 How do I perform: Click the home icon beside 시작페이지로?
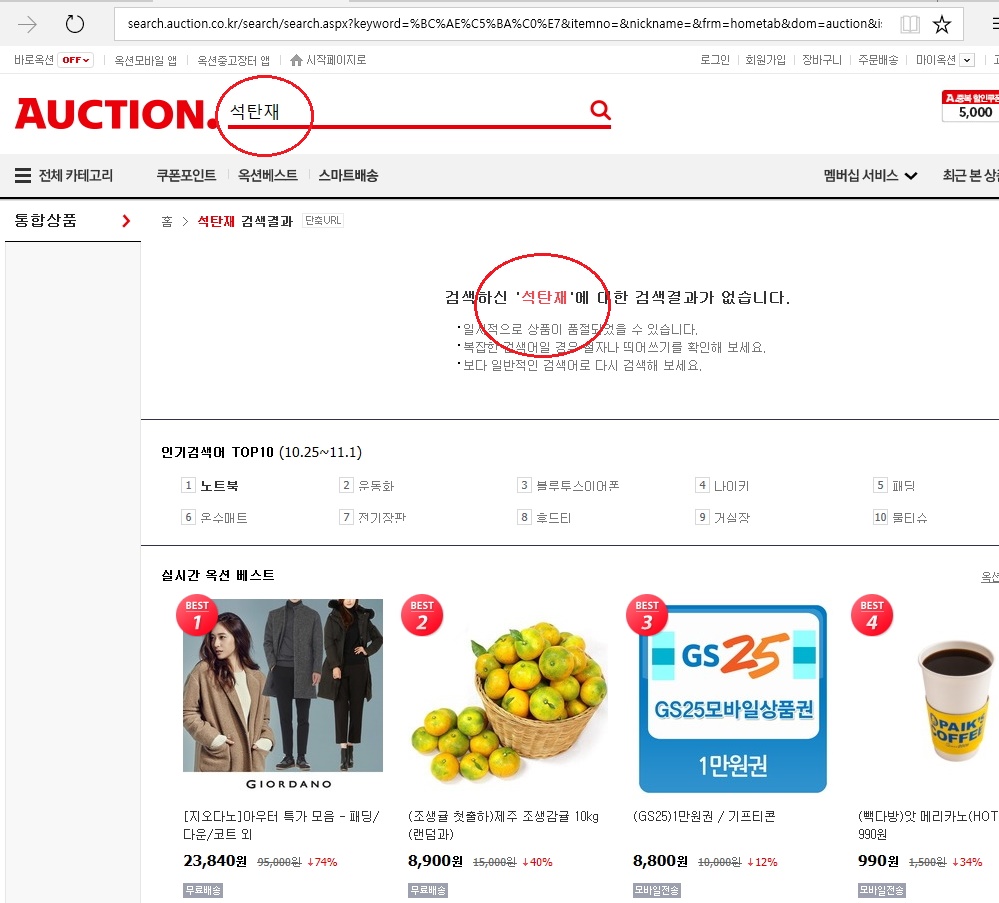click(296, 60)
